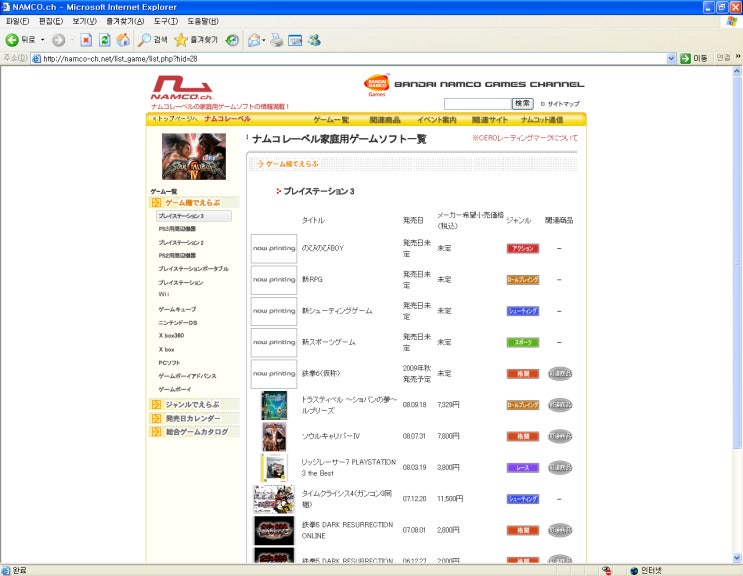Expand ゲーム機でえらぶ sidebar section
Screen dimensions: 743x576
(x=193, y=203)
